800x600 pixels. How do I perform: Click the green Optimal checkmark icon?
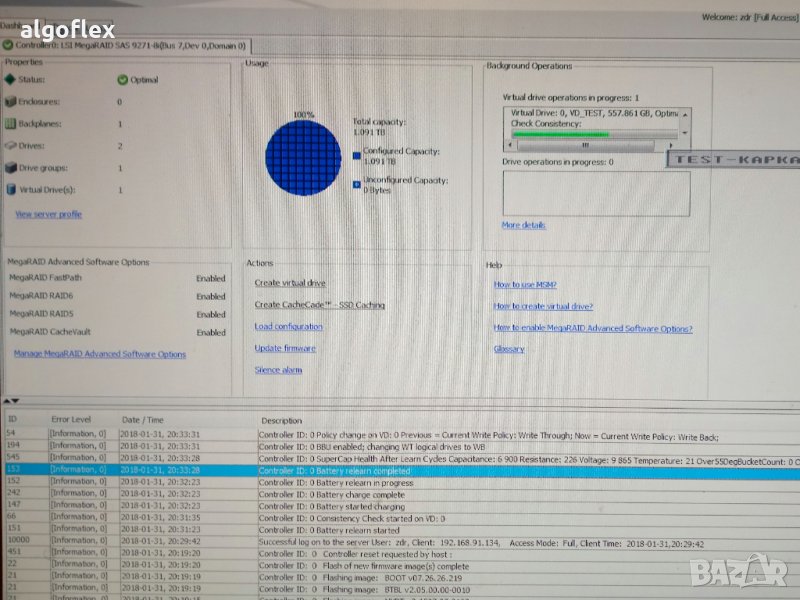(122, 80)
